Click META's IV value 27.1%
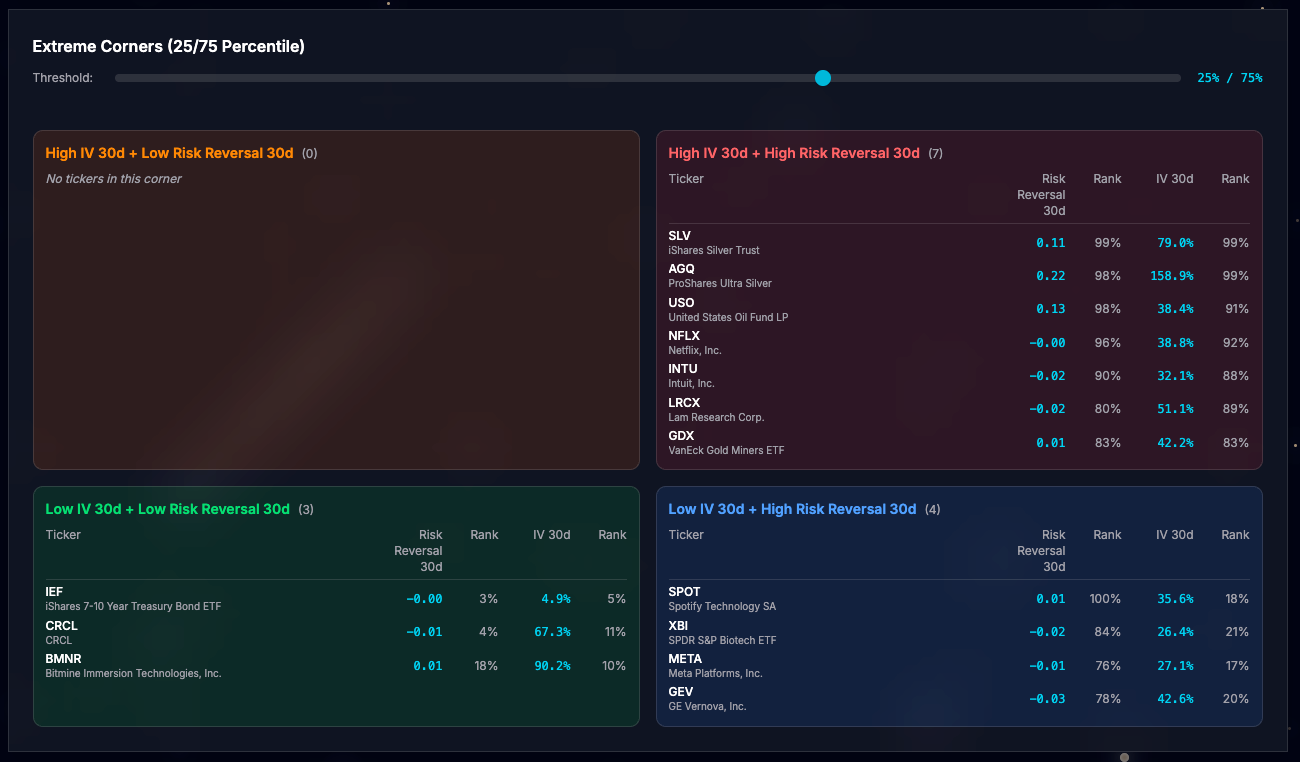The height and width of the screenshot is (762, 1300). 1175,666
